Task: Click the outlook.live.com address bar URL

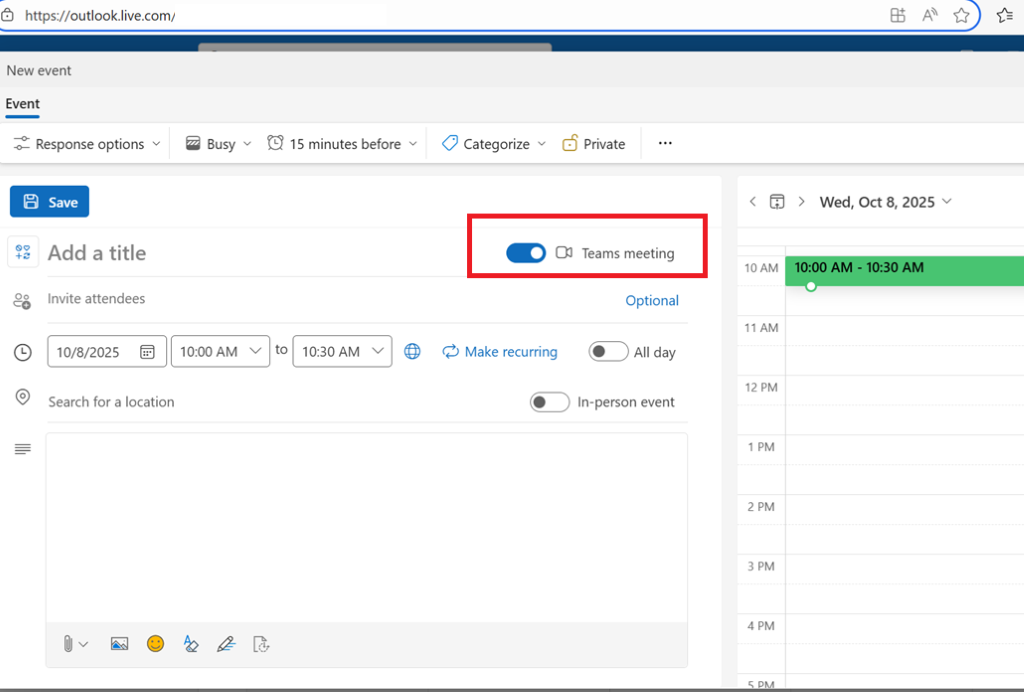Action: 100,16
